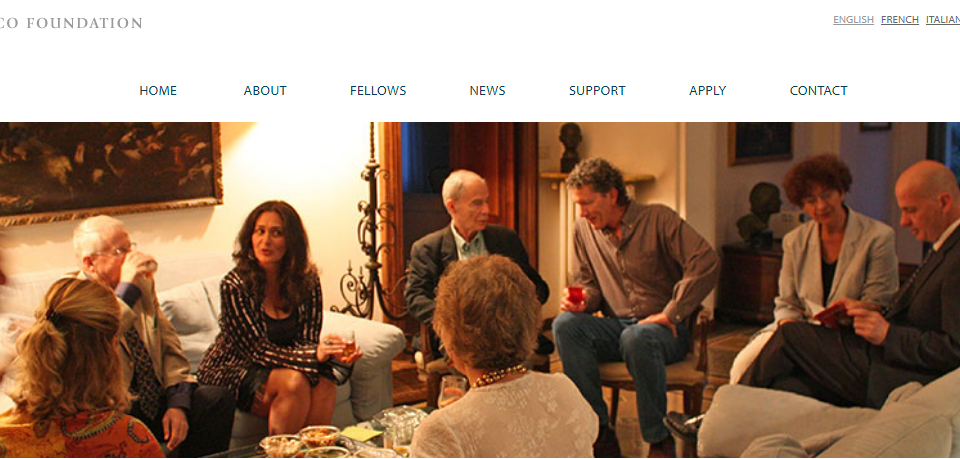Image resolution: width=960 pixels, height=459 pixels.
Task: Open the HOME navigation item
Action: click(158, 91)
